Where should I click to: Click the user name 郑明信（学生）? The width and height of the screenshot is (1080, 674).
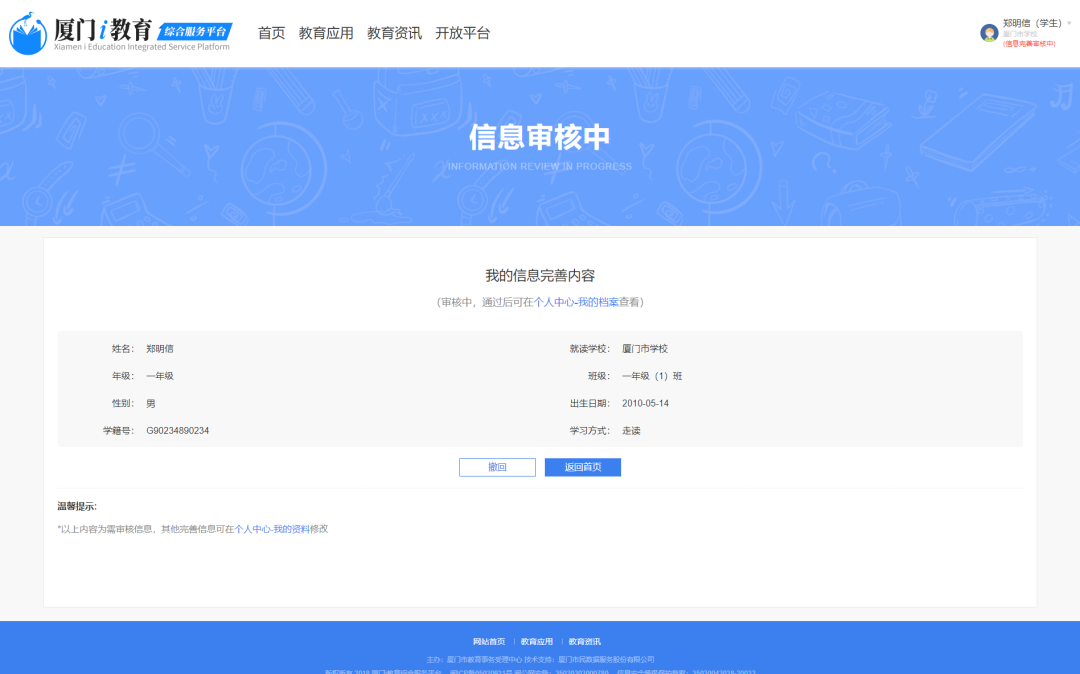[x=1031, y=23]
